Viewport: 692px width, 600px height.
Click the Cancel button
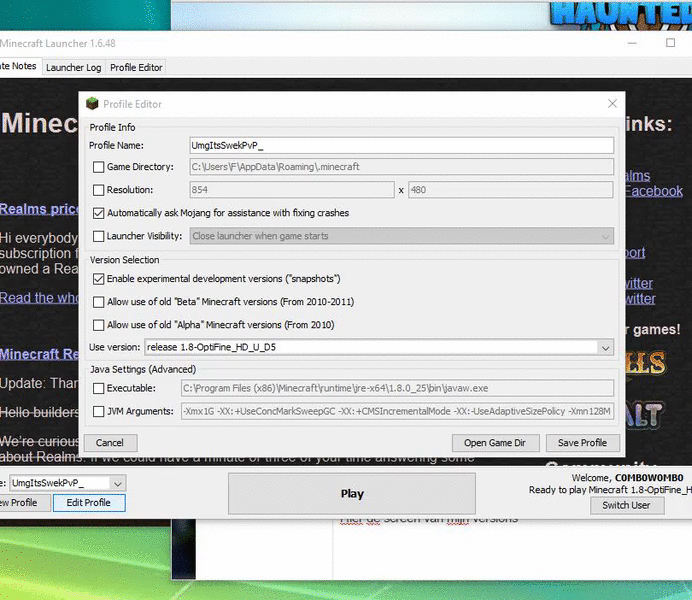point(110,442)
